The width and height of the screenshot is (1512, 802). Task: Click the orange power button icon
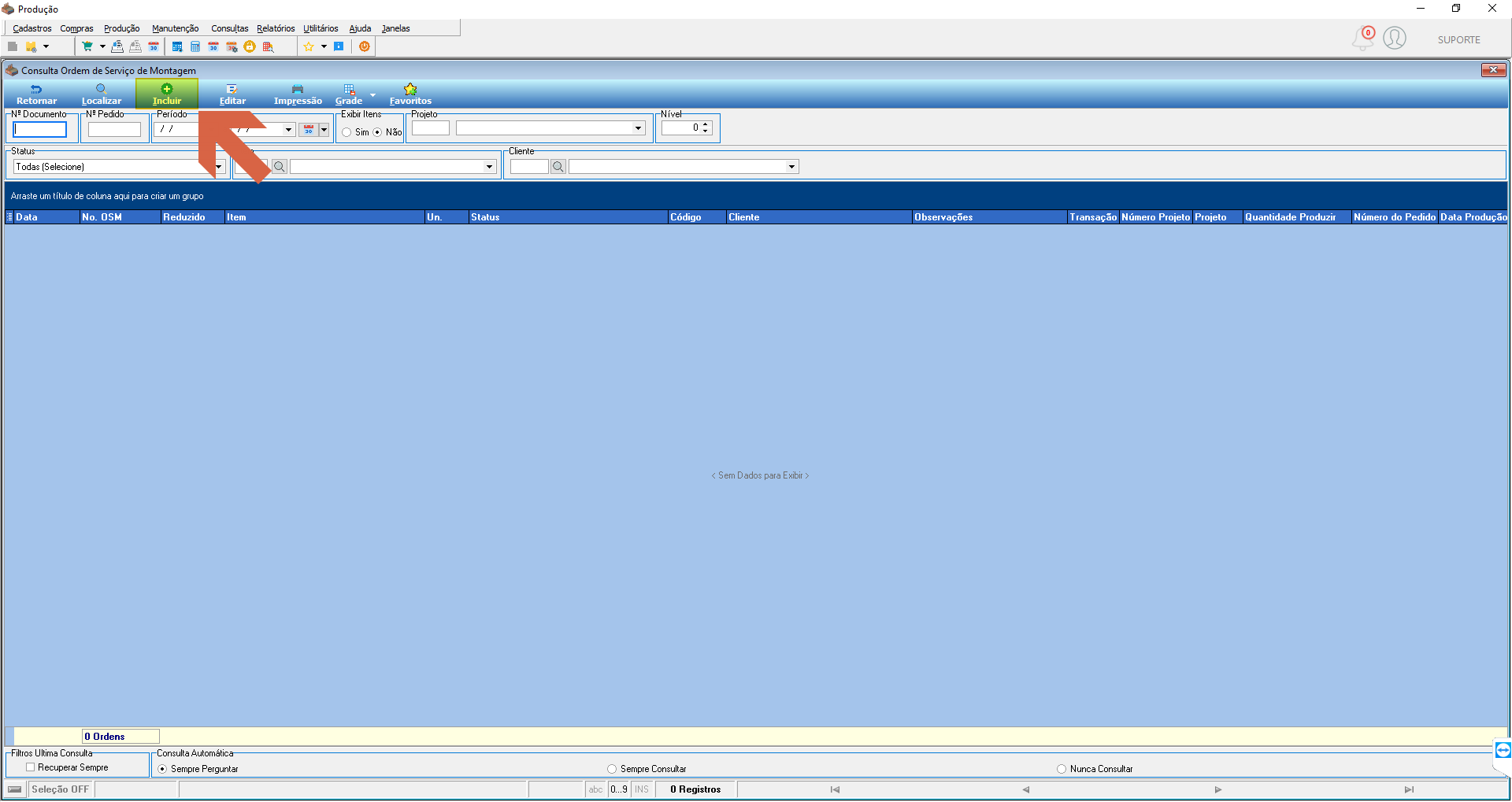point(365,46)
